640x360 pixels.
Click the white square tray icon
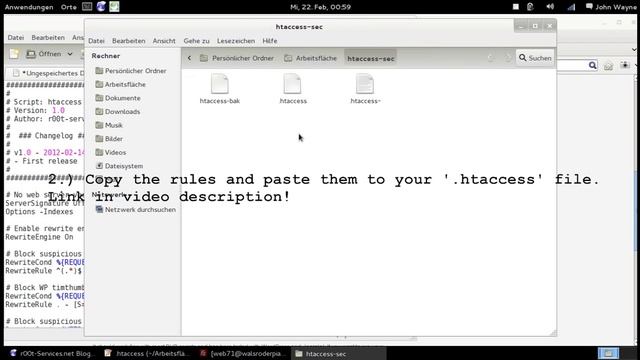tap(516, 7)
